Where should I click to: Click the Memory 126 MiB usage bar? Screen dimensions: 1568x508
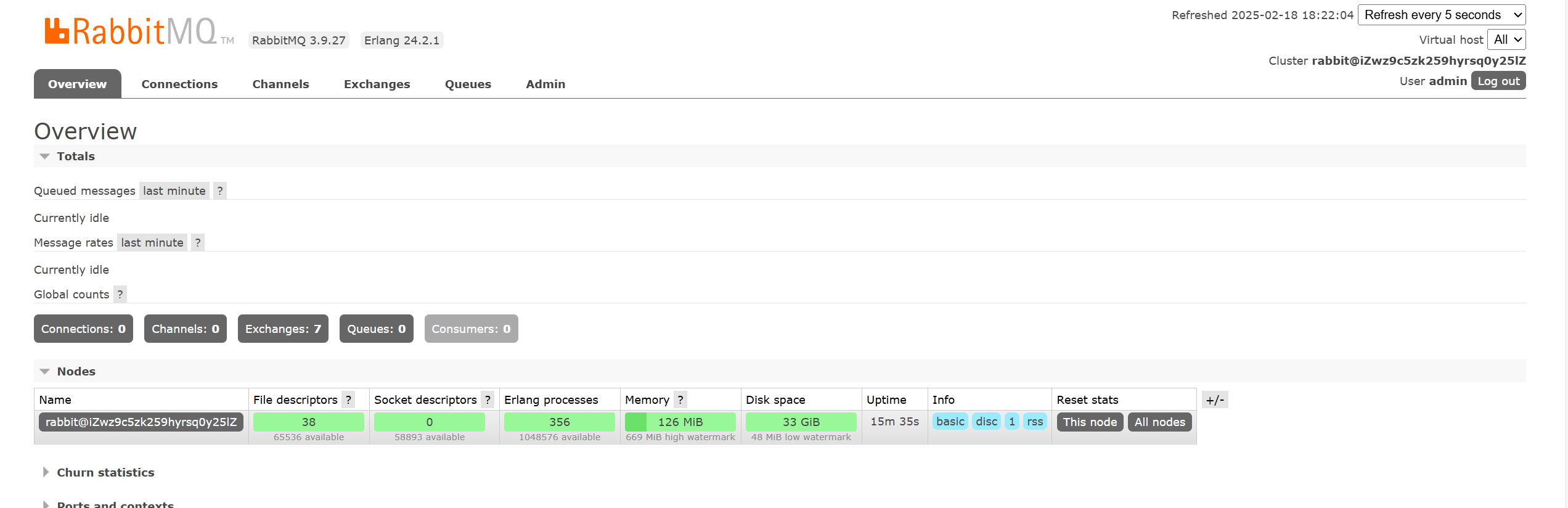pos(680,422)
